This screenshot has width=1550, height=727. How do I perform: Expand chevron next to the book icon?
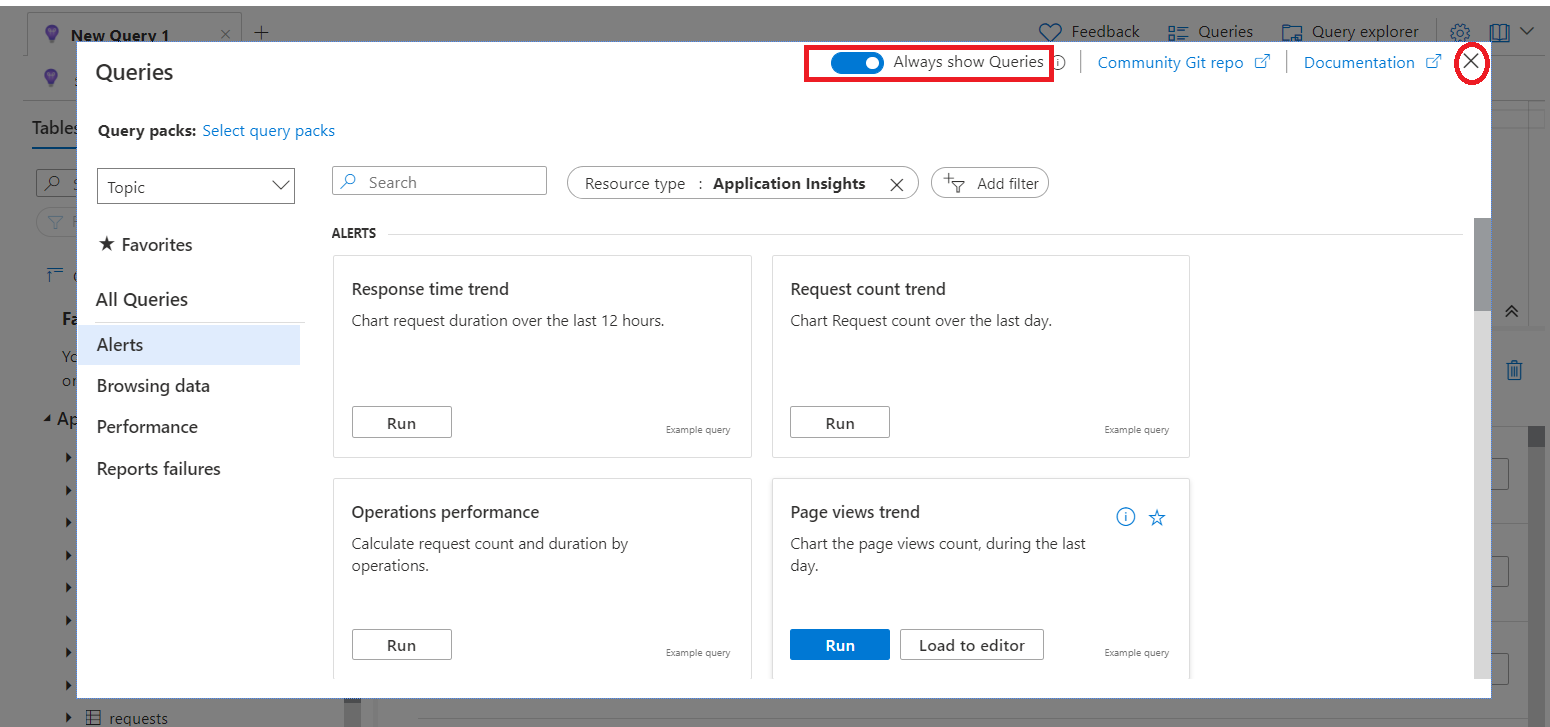1527,31
